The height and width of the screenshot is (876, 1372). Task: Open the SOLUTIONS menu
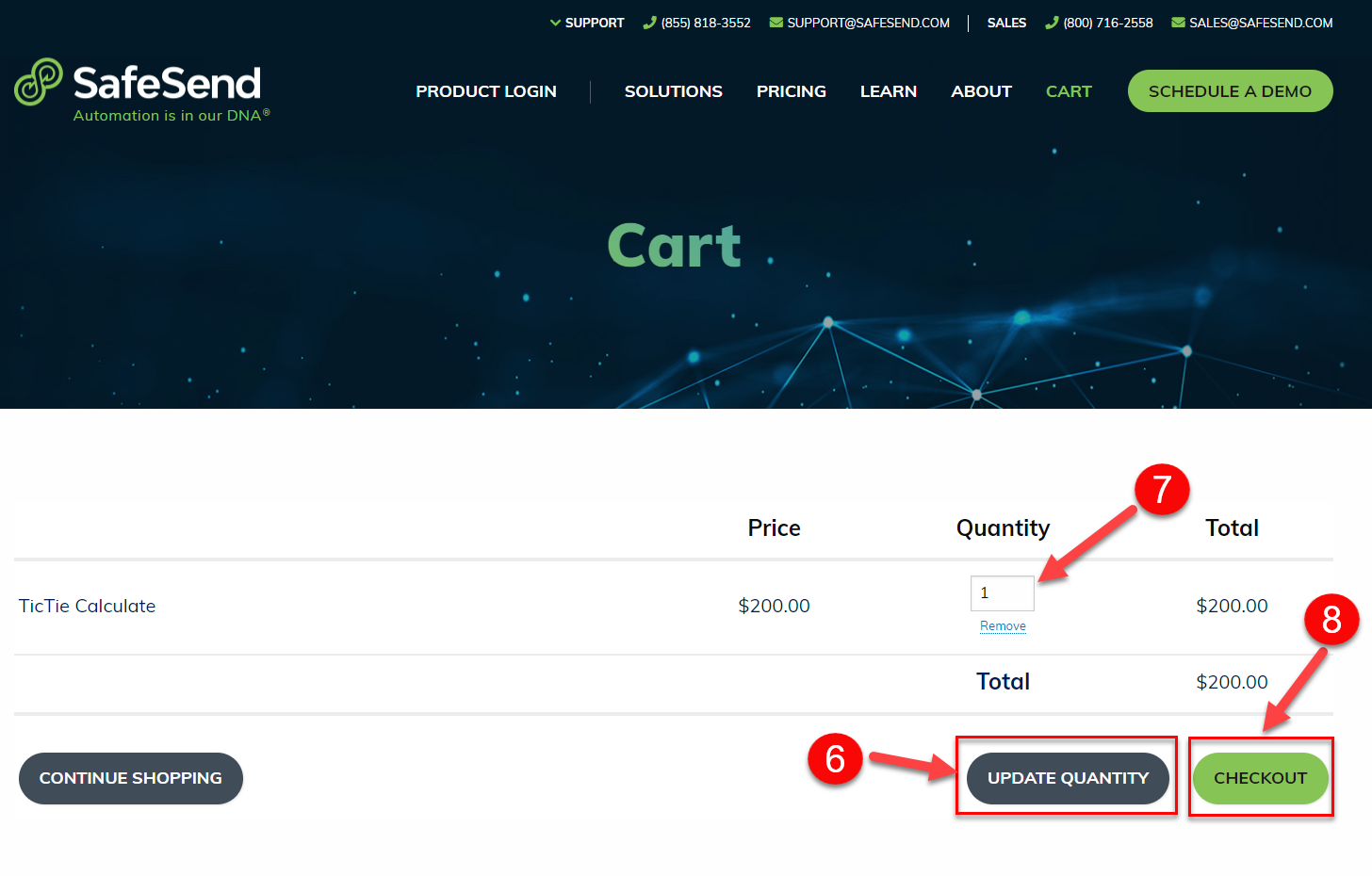coord(673,90)
